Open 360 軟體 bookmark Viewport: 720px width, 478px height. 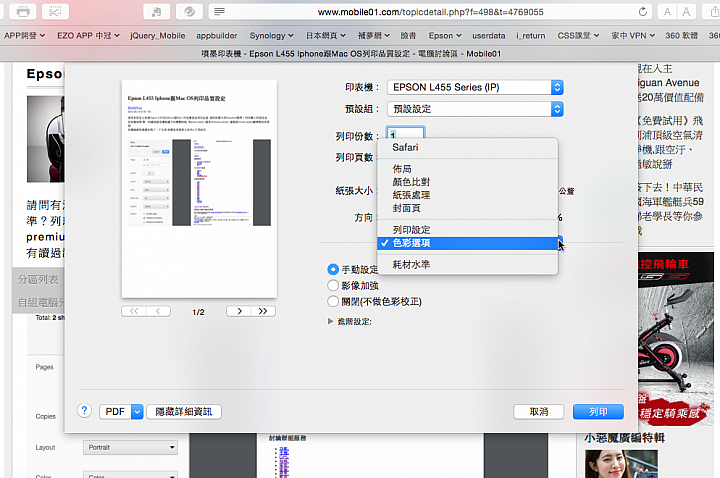point(681,35)
